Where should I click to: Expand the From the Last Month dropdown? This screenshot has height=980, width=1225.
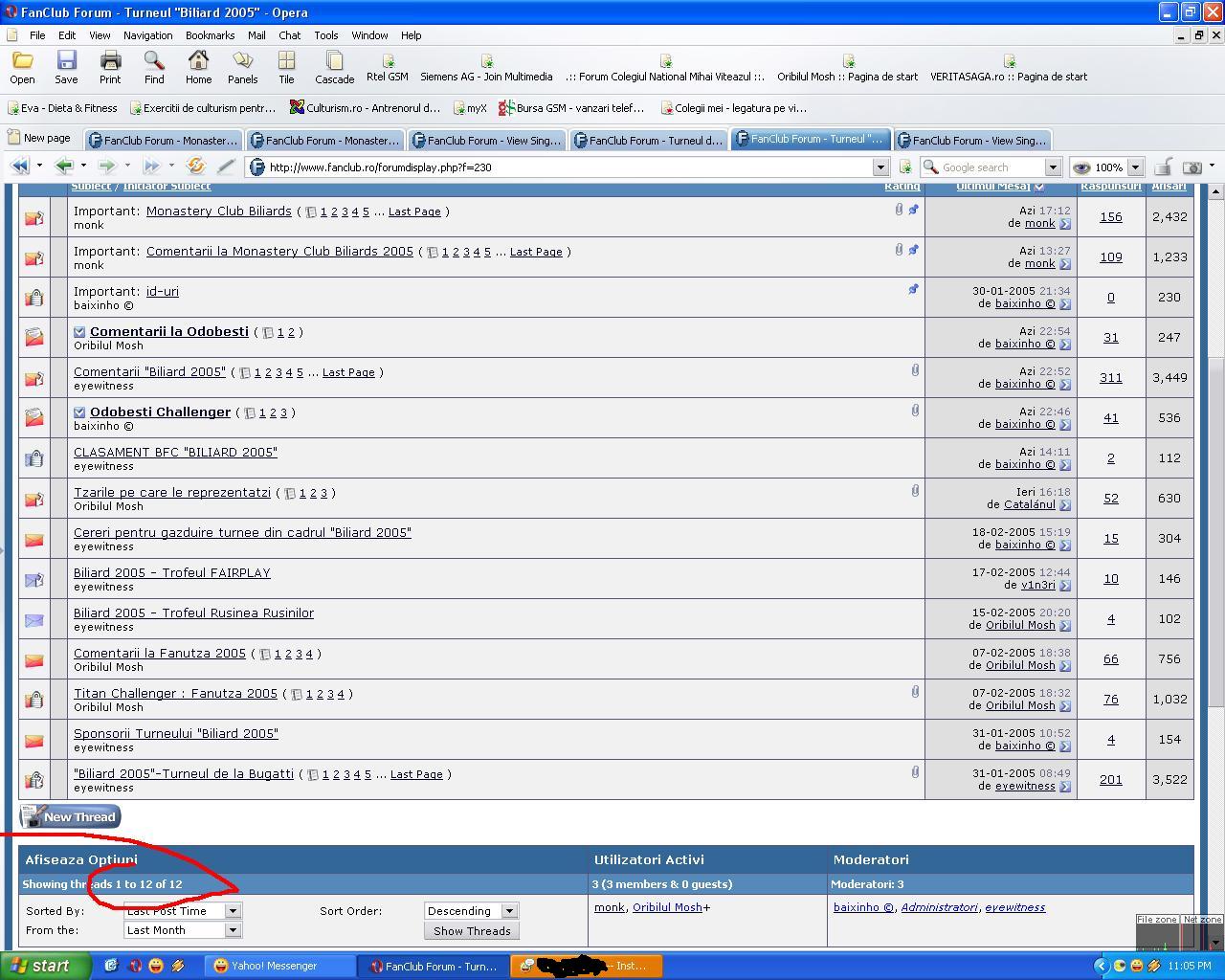click(x=233, y=930)
